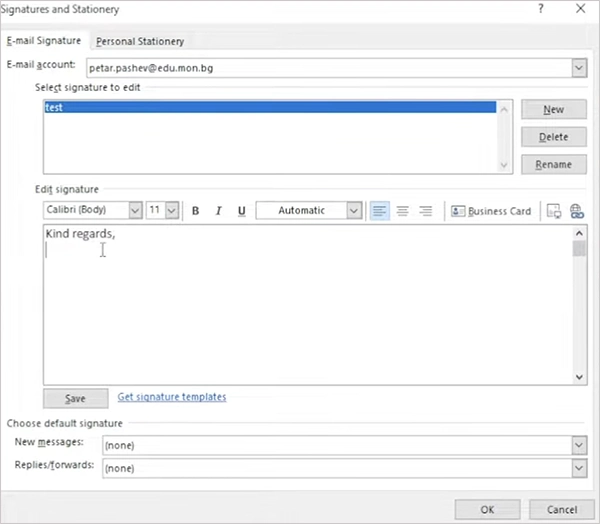The width and height of the screenshot is (600, 524).
Task: Open the font size 11 dropdown
Action: pyautogui.click(x=172, y=210)
